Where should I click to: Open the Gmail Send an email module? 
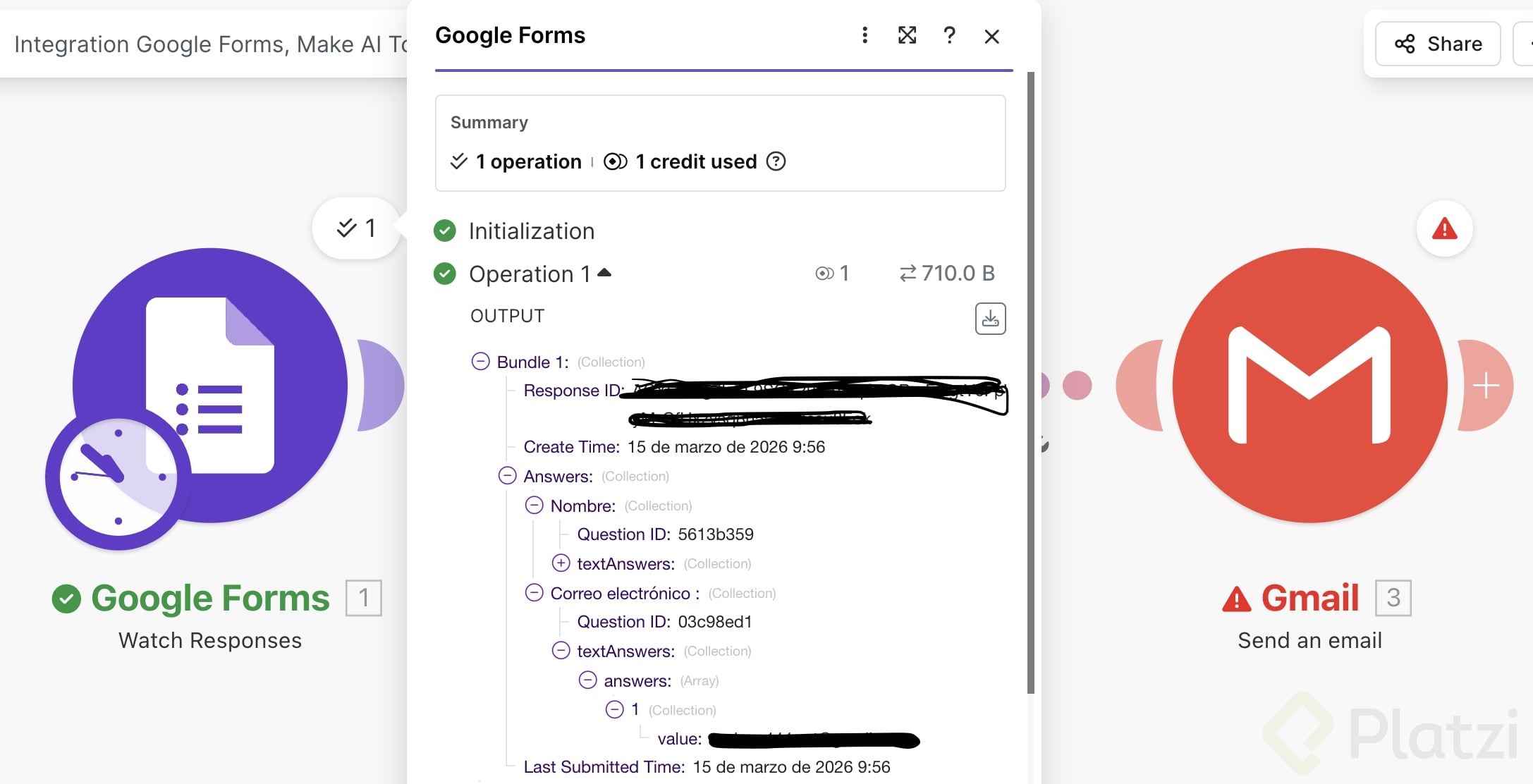point(1309,386)
